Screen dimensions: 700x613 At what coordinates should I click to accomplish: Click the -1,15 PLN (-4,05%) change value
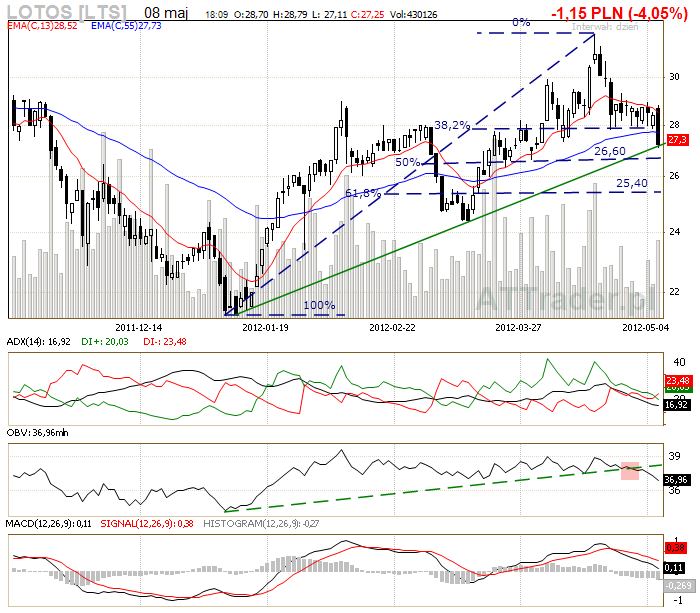[619, 13]
